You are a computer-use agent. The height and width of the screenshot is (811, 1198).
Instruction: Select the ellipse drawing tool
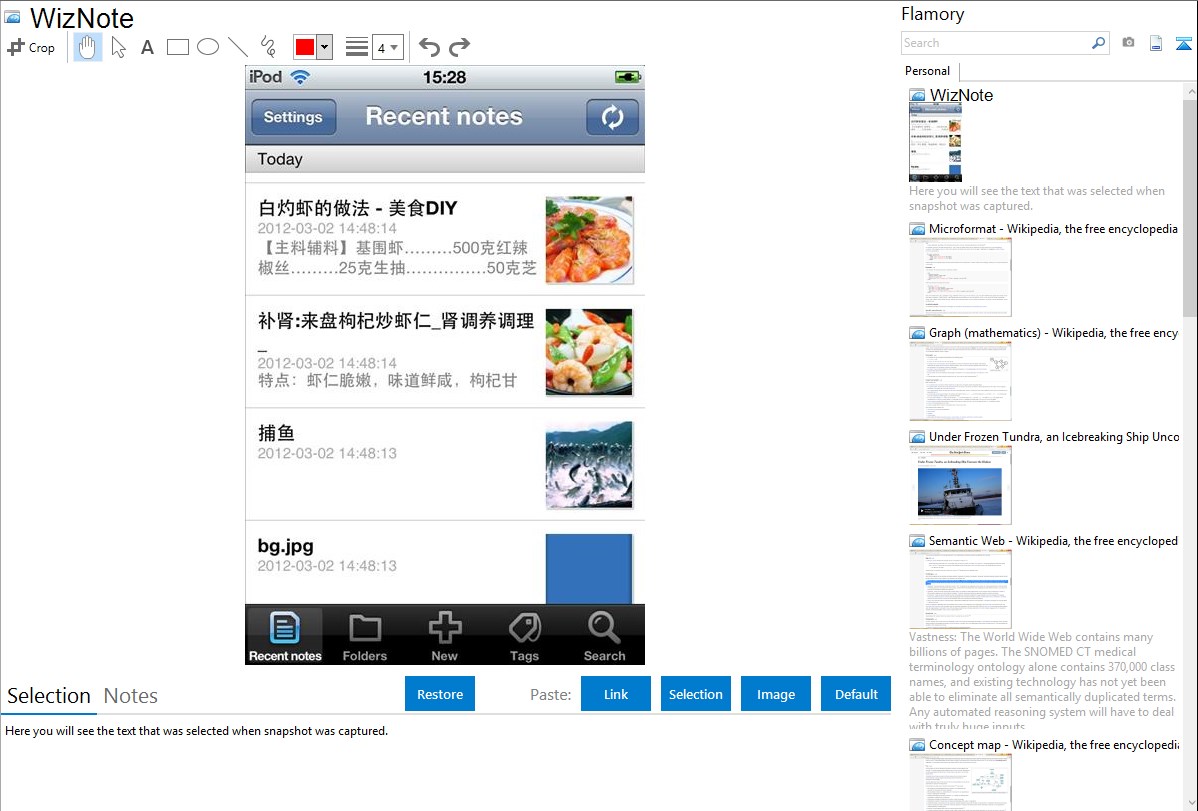pos(208,47)
